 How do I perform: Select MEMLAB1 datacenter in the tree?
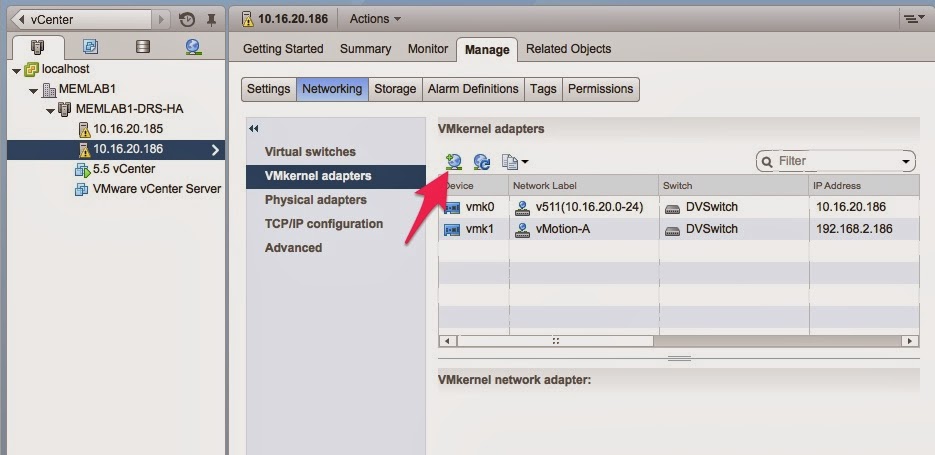pyautogui.click(x=87, y=89)
